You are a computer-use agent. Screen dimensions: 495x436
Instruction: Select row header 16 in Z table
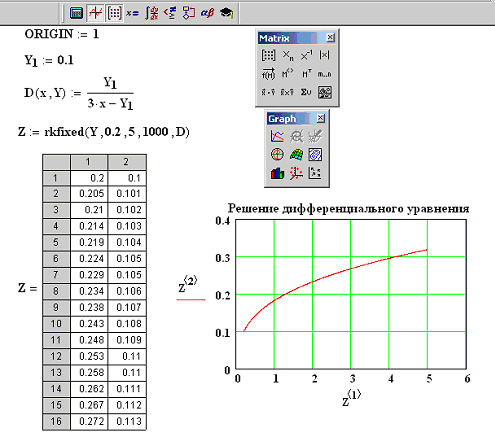click(56, 422)
